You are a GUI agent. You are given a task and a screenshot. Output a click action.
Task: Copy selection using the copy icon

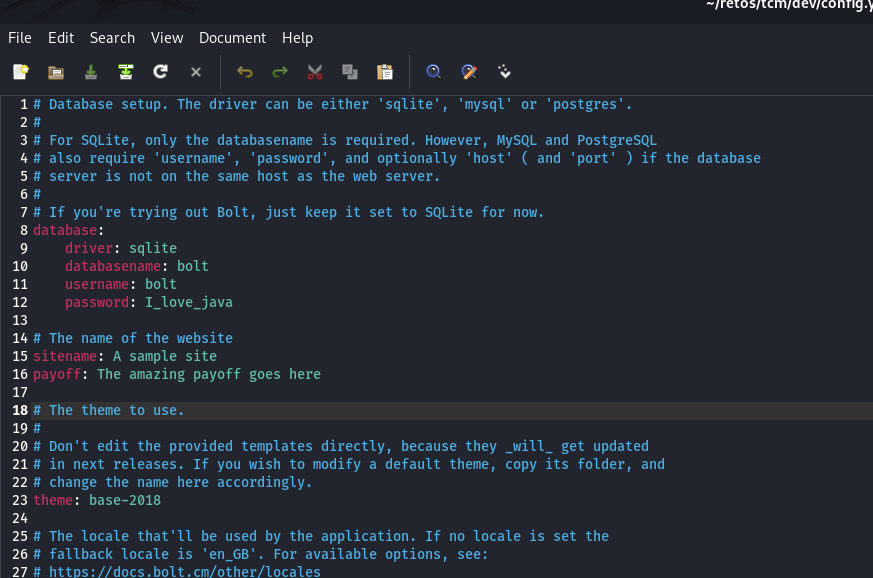(350, 72)
